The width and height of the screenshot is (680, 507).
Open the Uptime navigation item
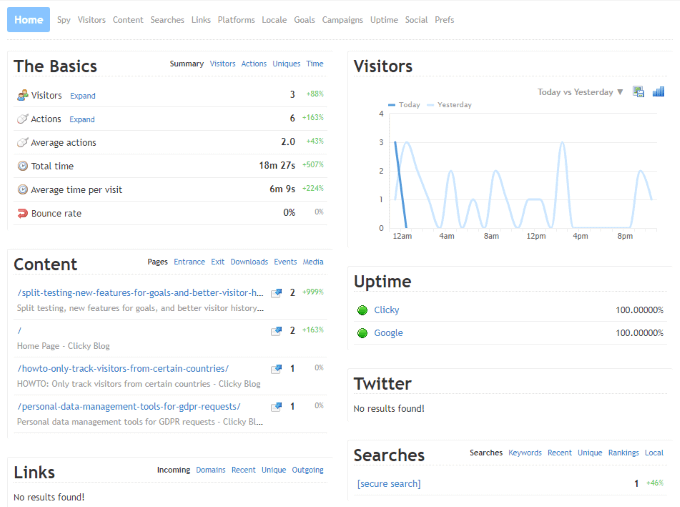pyautogui.click(x=384, y=20)
